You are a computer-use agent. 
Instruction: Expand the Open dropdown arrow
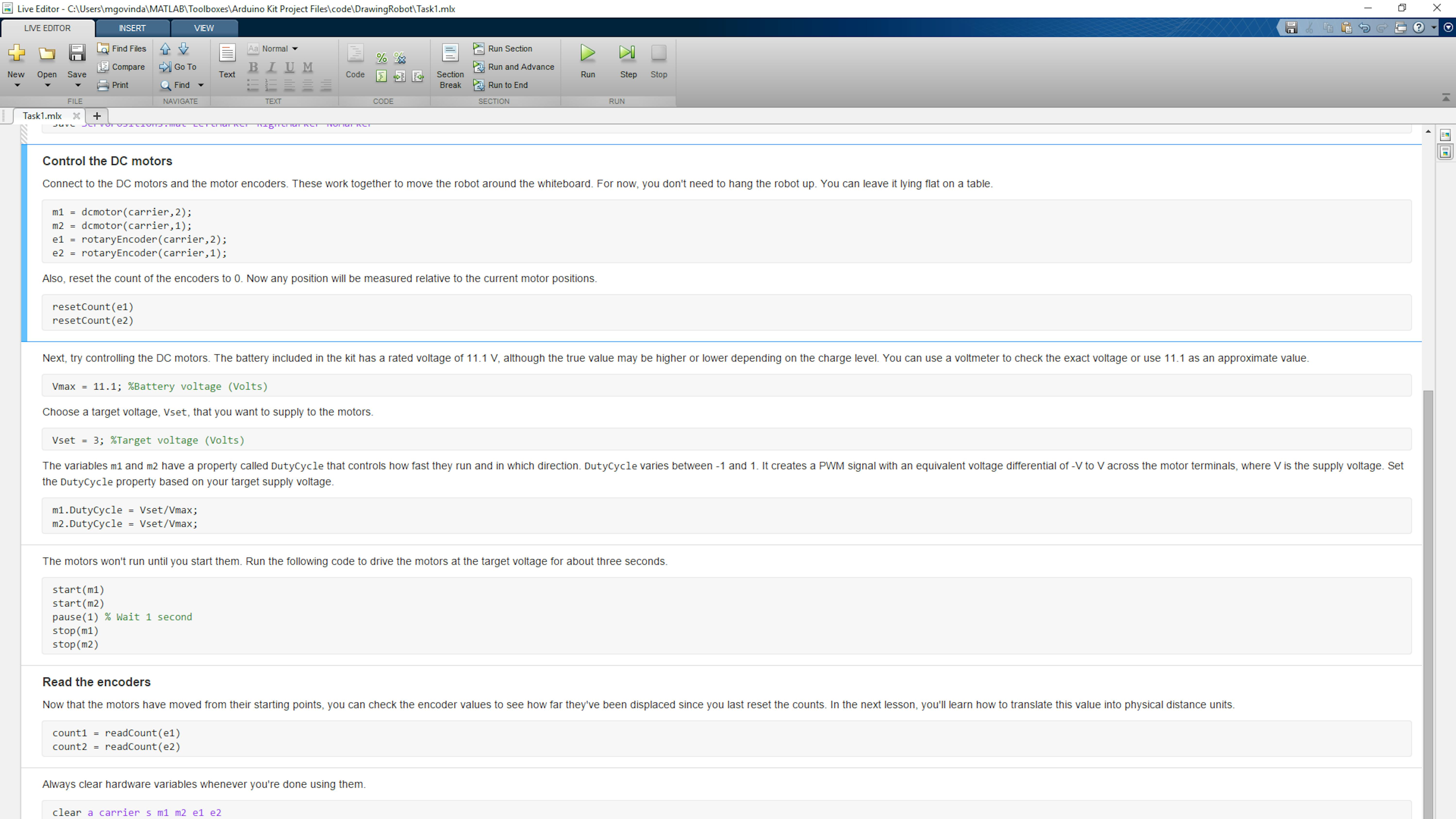pos(48,85)
